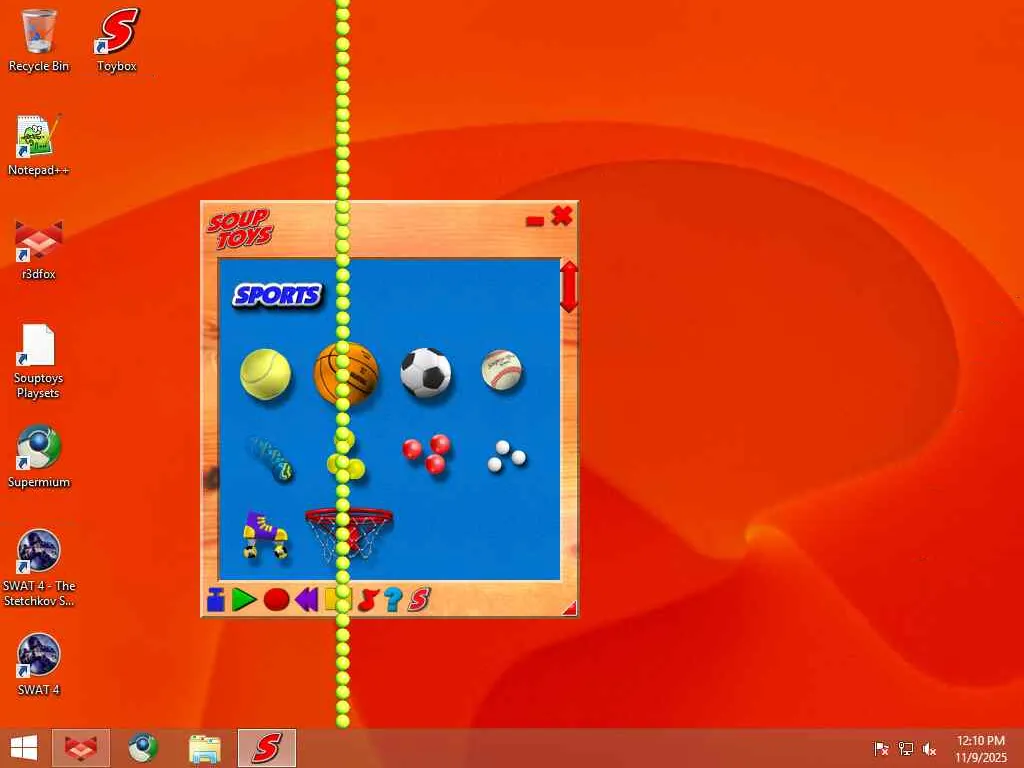The image size is (1024, 768).
Task: Pick the purple roller skate toy
Action: pyautogui.click(x=265, y=535)
